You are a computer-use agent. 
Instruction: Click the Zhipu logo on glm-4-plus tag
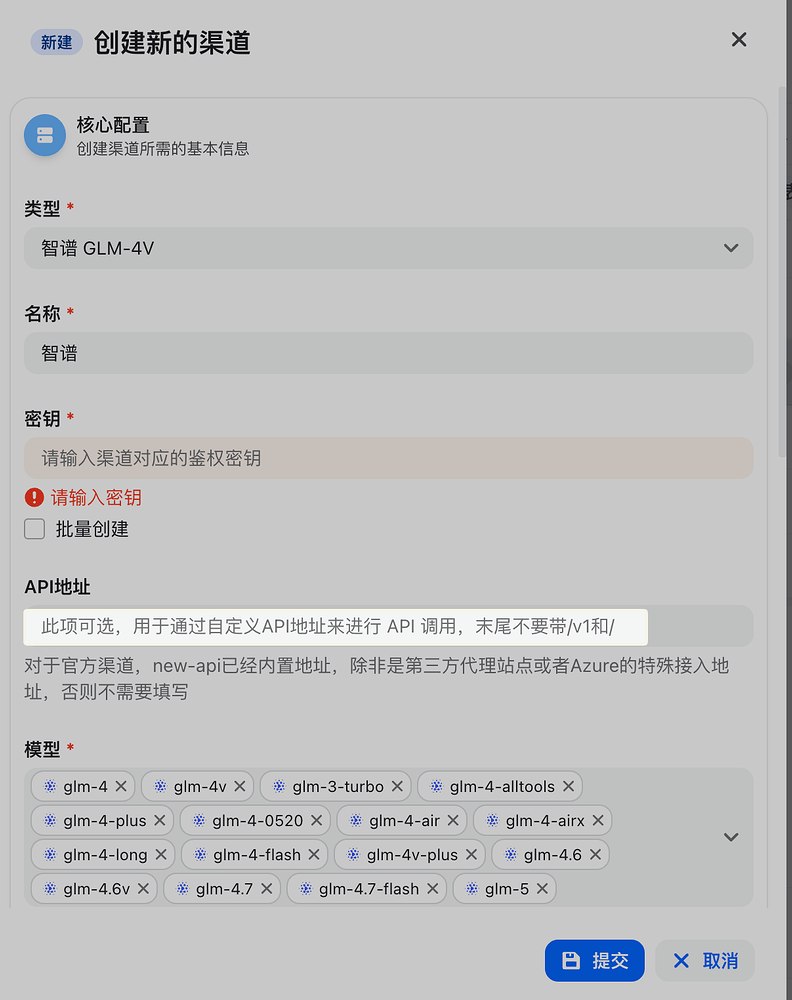pyautogui.click(x=50, y=820)
